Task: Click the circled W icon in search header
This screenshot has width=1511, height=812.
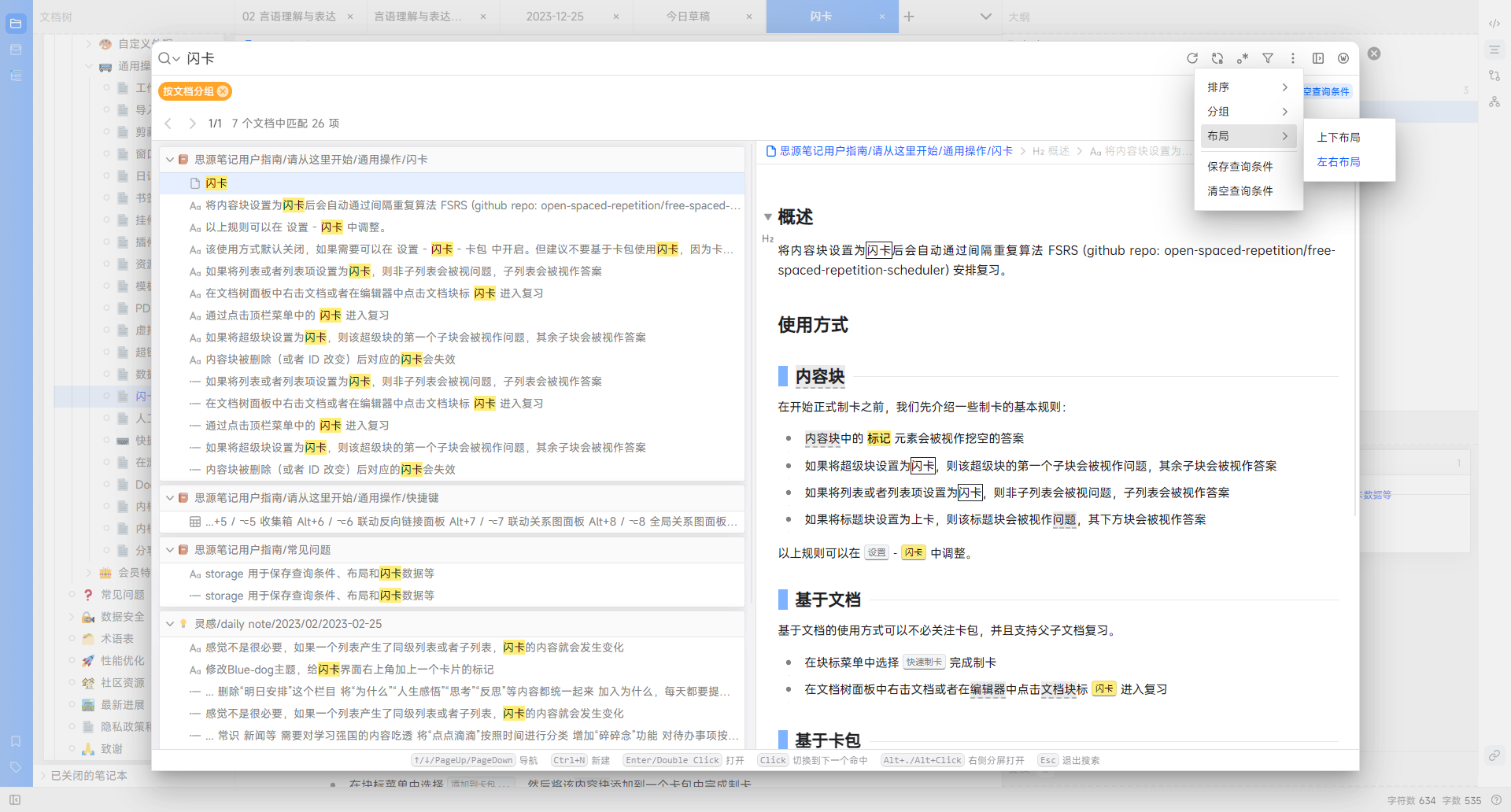Action: click(x=1343, y=58)
